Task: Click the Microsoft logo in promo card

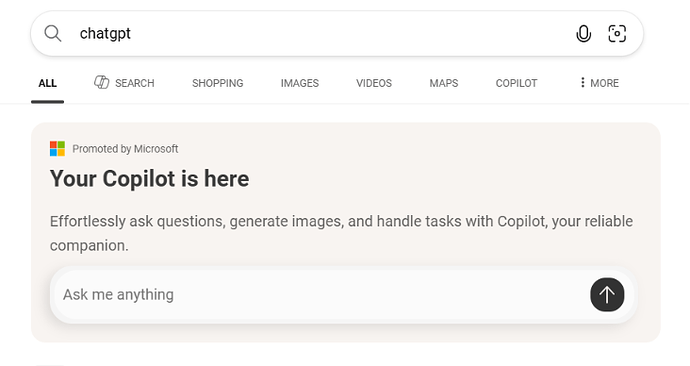Action: [57, 149]
